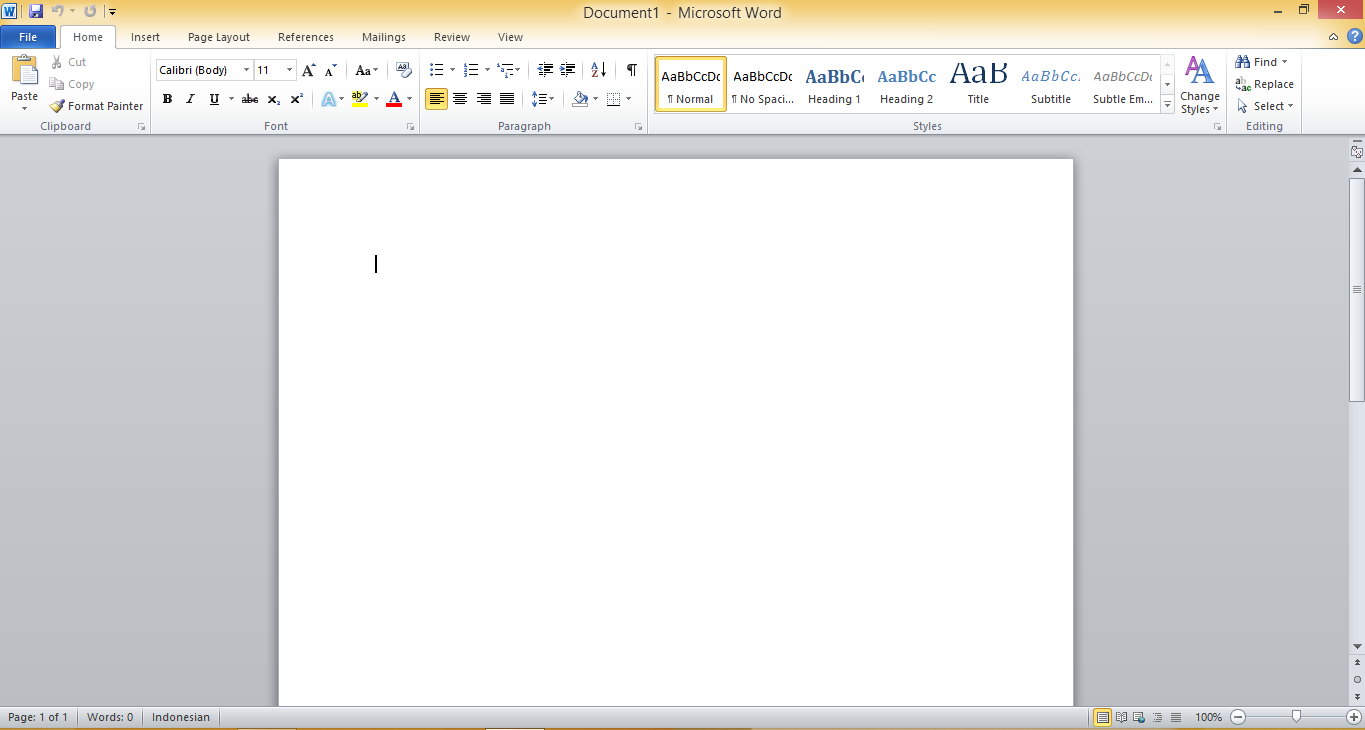Select center text alignment

click(460, 98)
